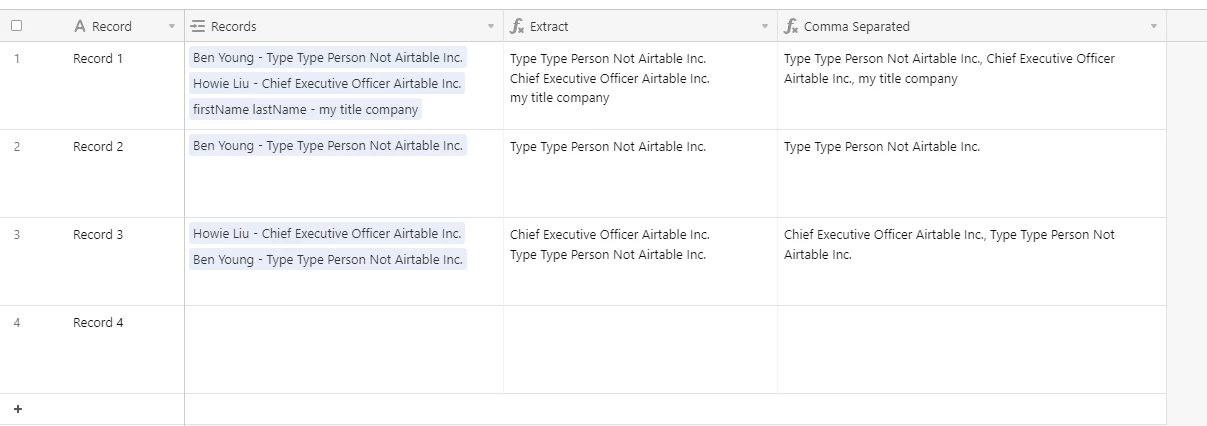Select the empty Records cell of Record 4
The image size is (1207, 426).
(344, 349)
